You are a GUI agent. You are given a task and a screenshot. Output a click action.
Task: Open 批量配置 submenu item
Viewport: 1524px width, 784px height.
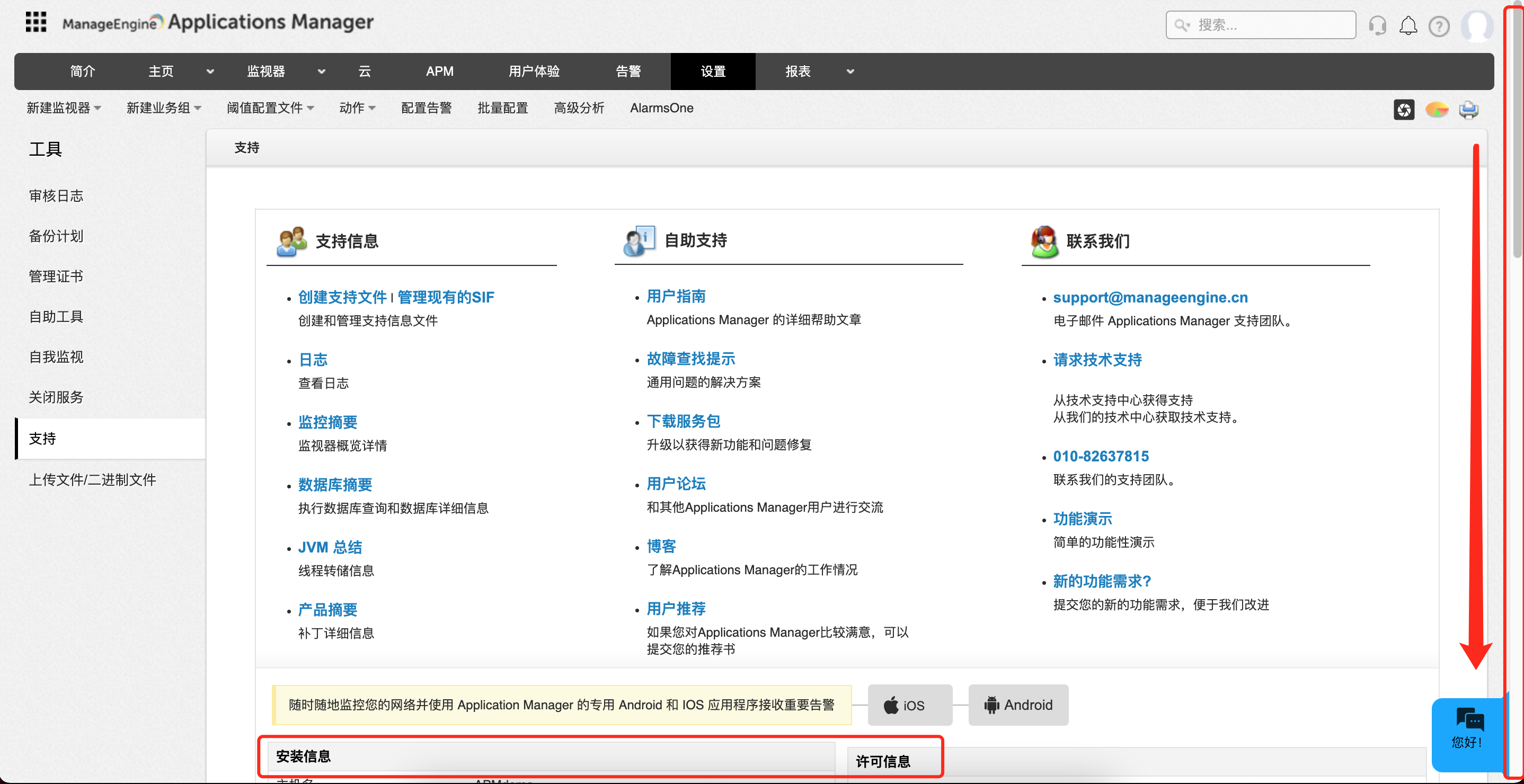pos(502,108)
